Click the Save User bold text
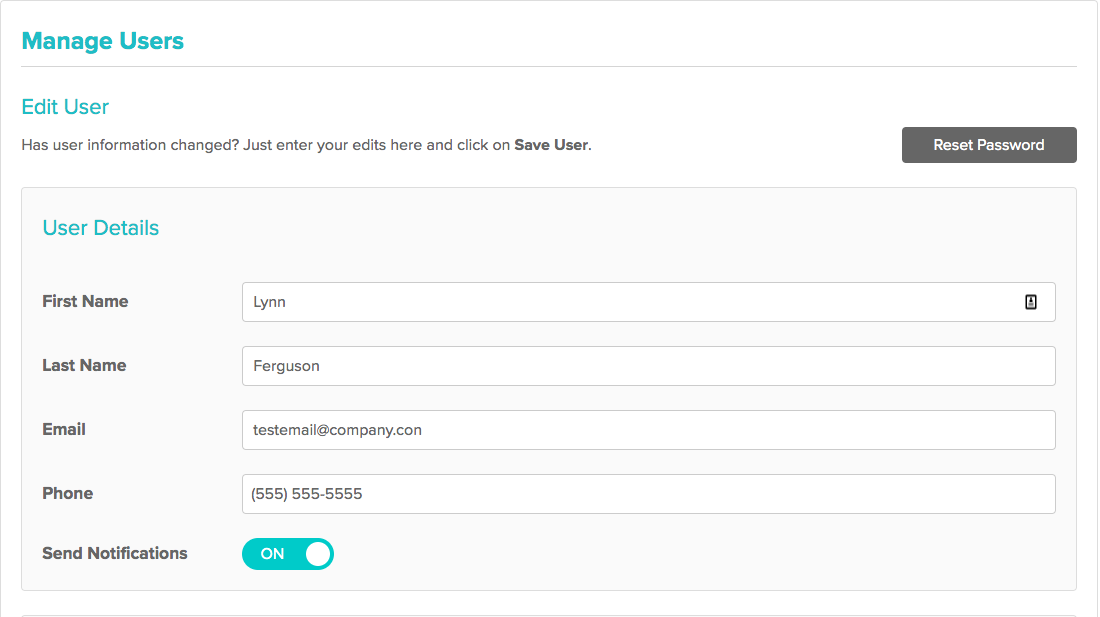The height and width of the screenshot is (617, 1100). coord(550,144)
